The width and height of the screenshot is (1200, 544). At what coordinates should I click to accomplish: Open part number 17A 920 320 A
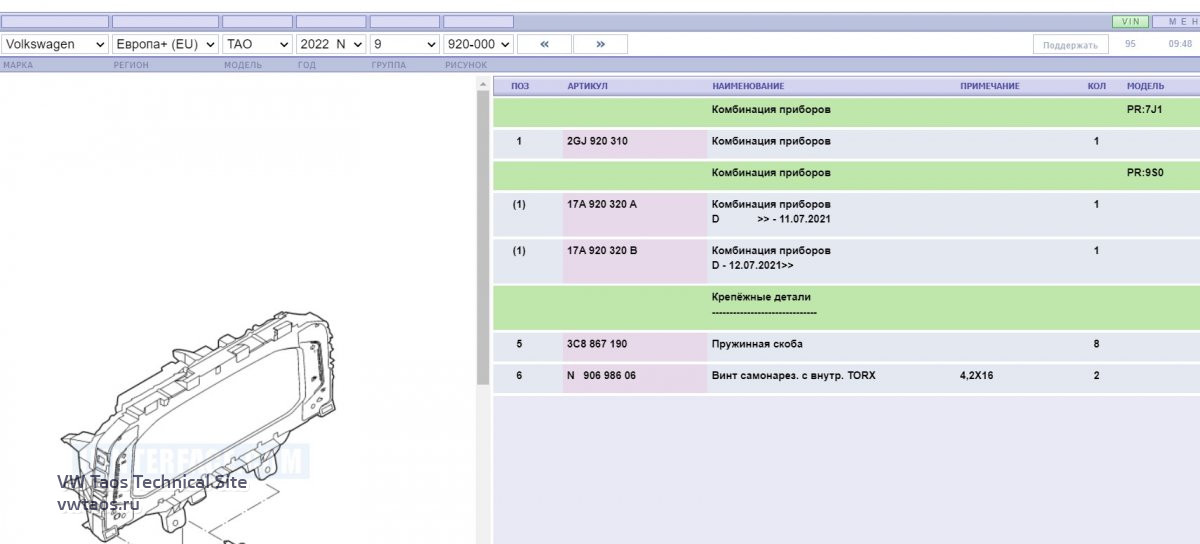(x=602, y=204)
